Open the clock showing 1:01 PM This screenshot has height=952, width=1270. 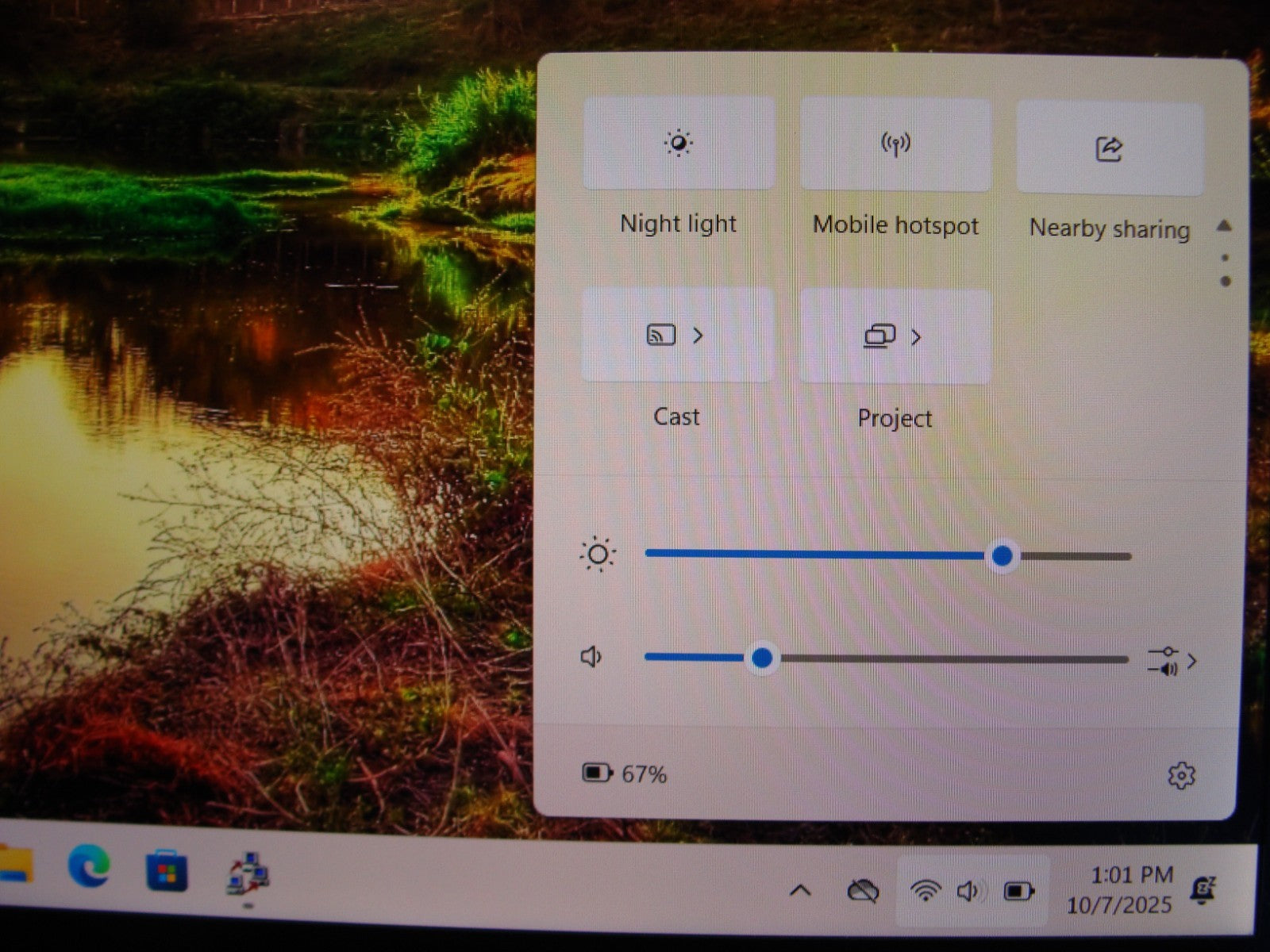tap(1130, 889)
